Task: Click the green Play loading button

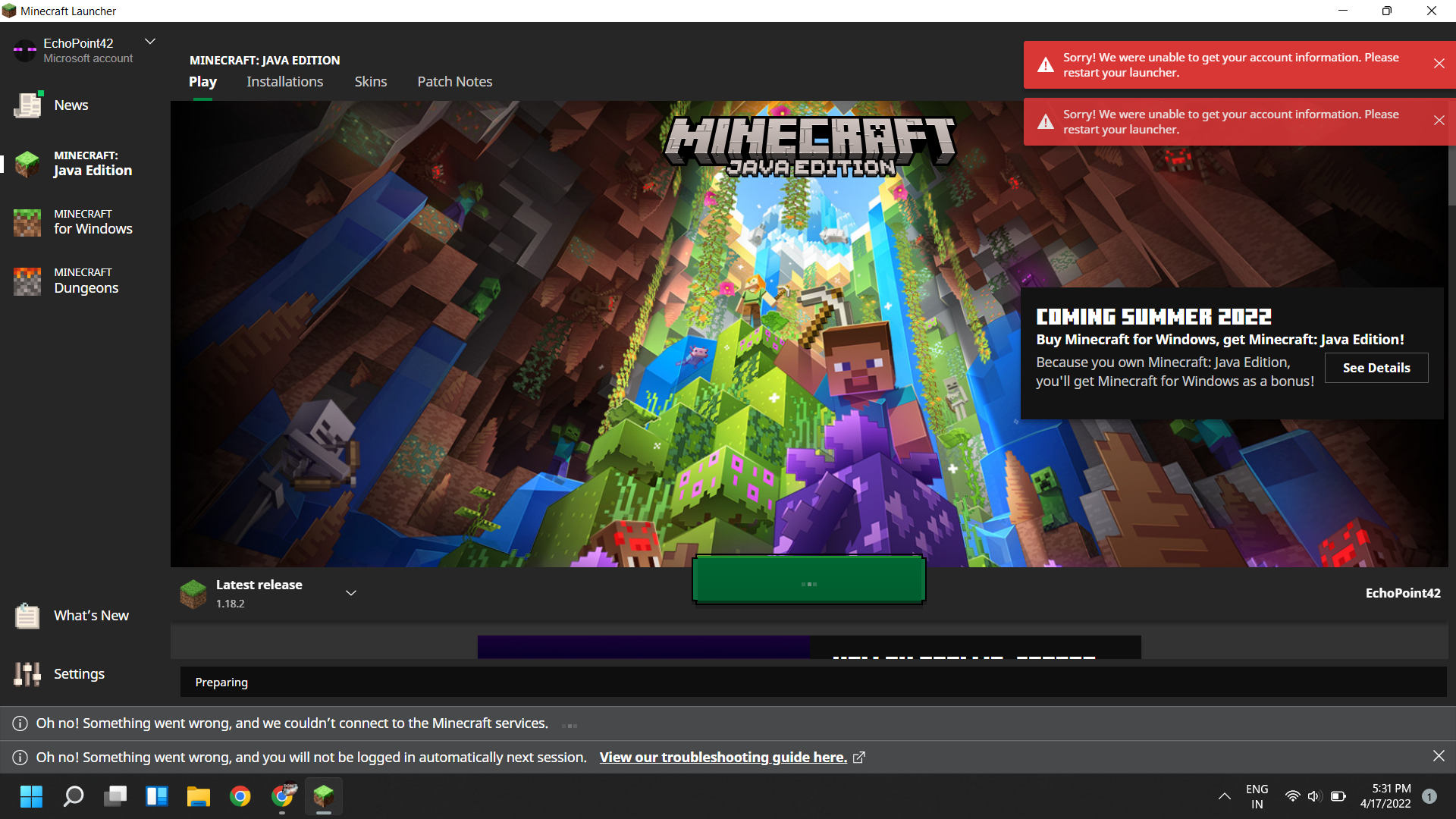Action: (x=808, y=581)
